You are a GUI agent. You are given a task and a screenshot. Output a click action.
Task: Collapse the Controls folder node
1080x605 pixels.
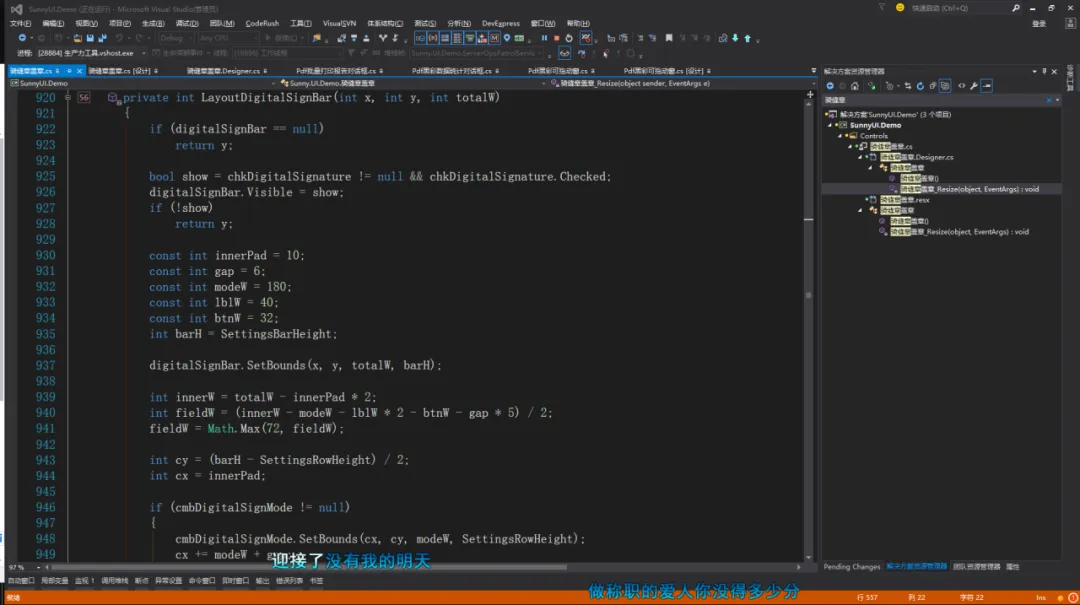click(840, 136)
